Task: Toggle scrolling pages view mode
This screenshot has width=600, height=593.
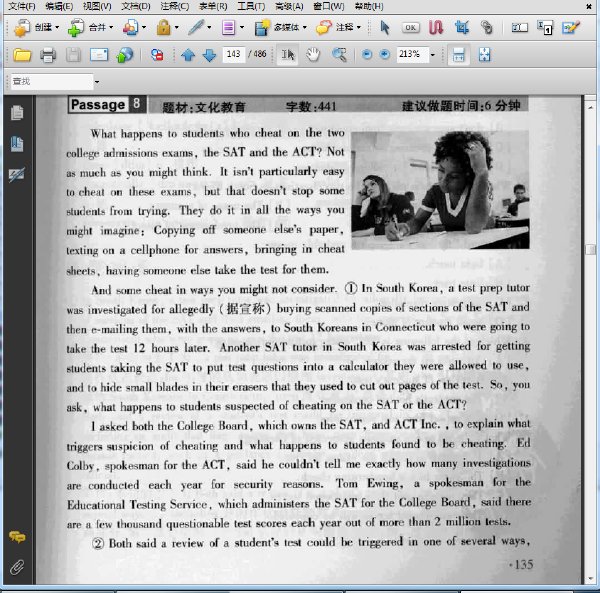Action: (x=458, y=55)
